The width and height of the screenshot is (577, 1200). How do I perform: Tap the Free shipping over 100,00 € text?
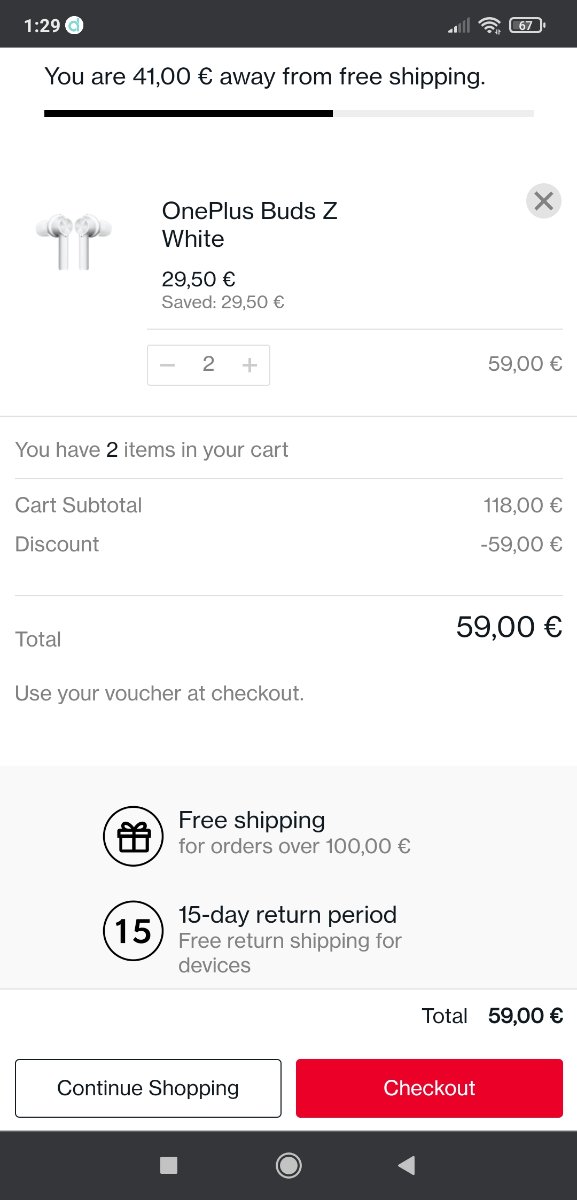click(x=294, y=832)
